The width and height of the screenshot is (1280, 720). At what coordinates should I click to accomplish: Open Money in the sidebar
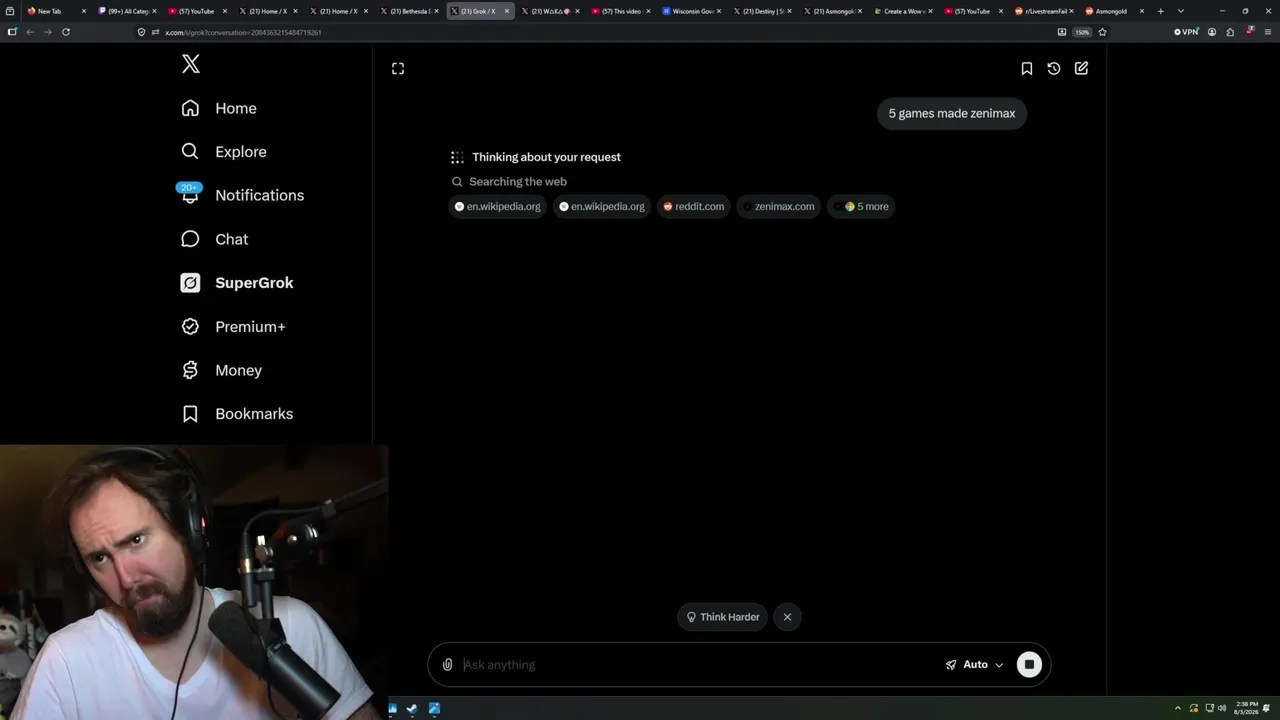[221, 370]
